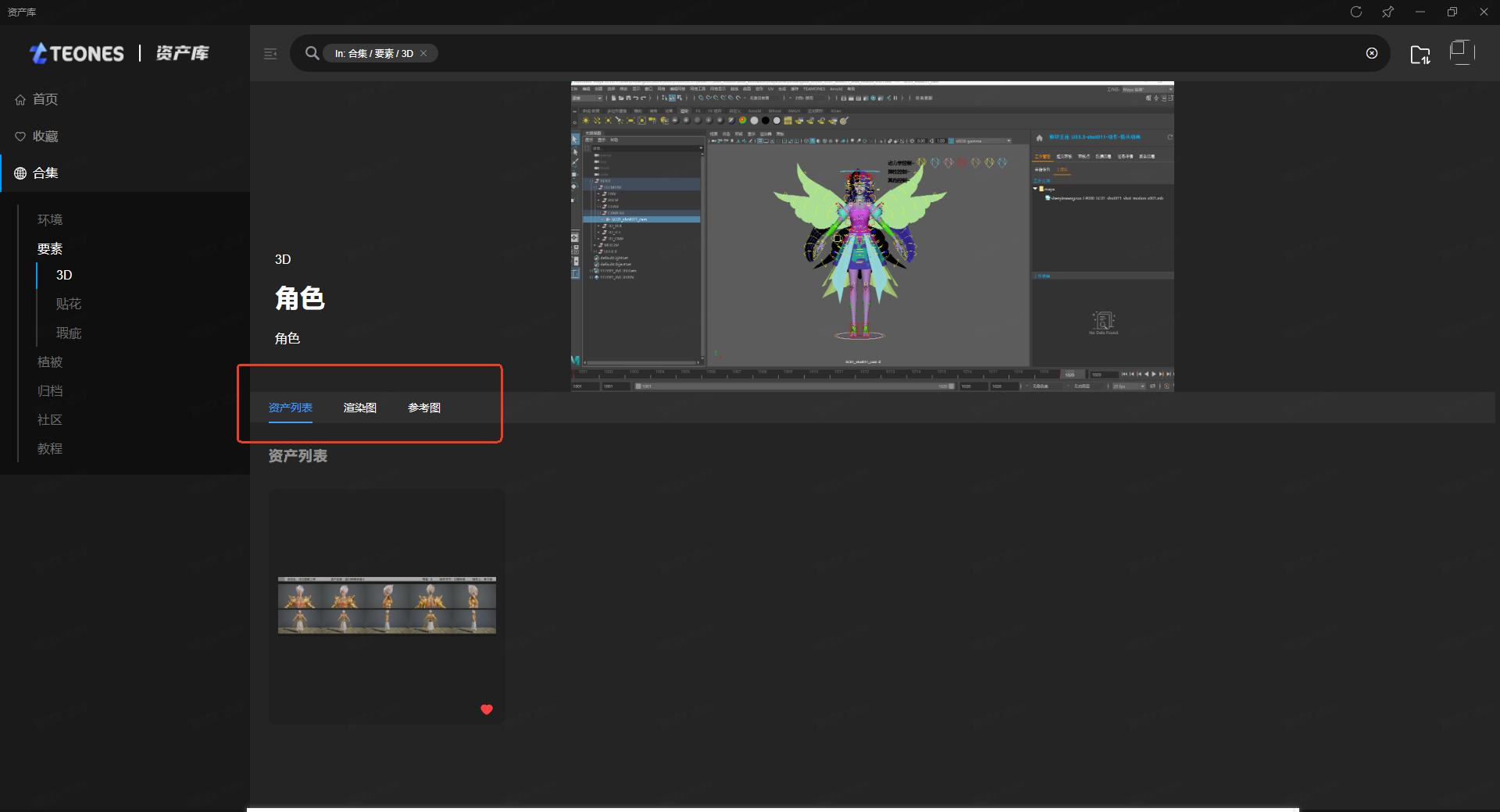Open the character asset thumbnail card
This screenshot has height=812, width=1500.
click(x=387, y=606)
